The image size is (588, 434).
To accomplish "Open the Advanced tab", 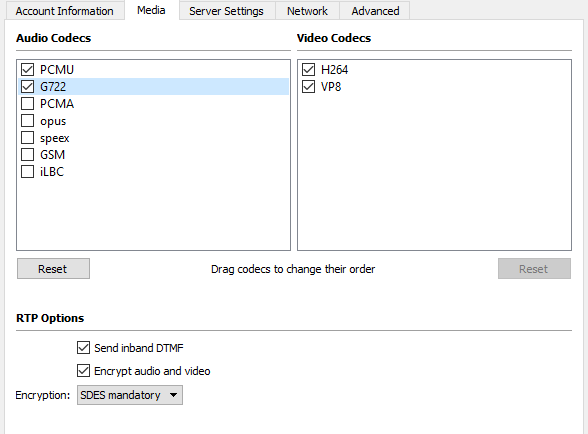I will (375, 11).
